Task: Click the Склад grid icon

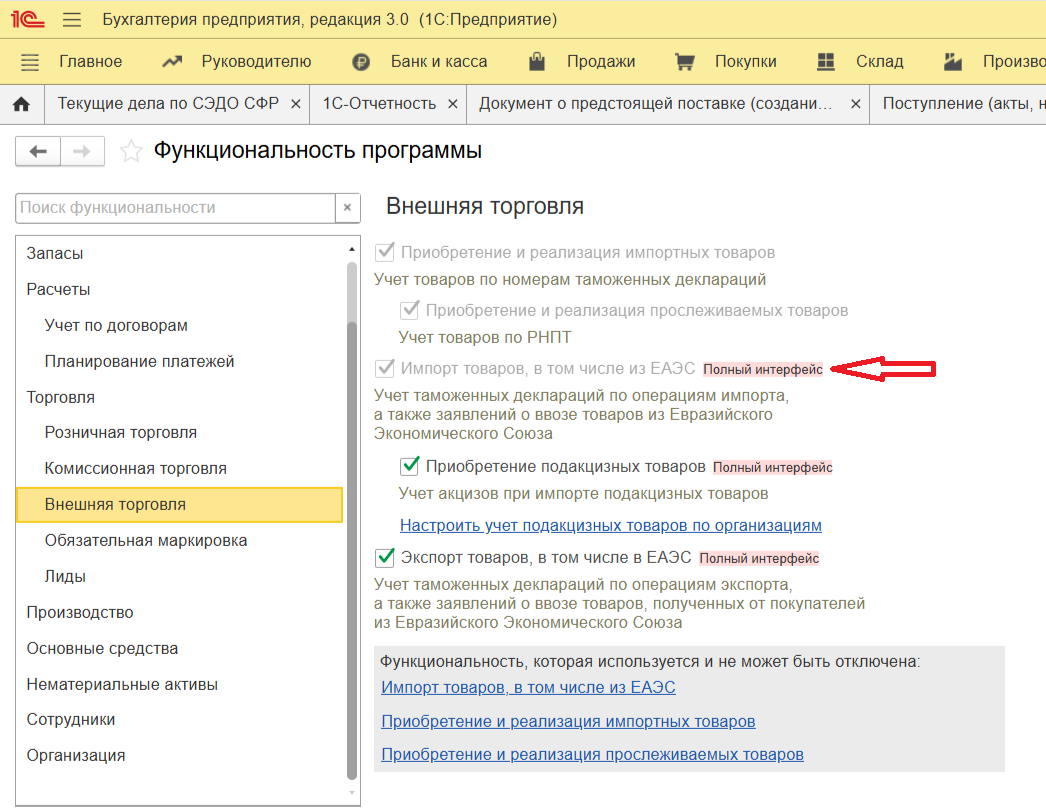Action: click(x=826, y=62)
